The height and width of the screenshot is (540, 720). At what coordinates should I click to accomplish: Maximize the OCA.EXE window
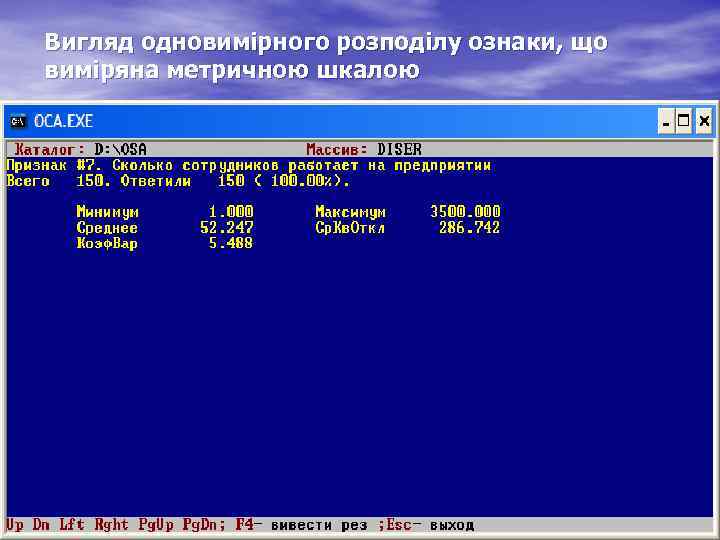(x=683, y=121)
